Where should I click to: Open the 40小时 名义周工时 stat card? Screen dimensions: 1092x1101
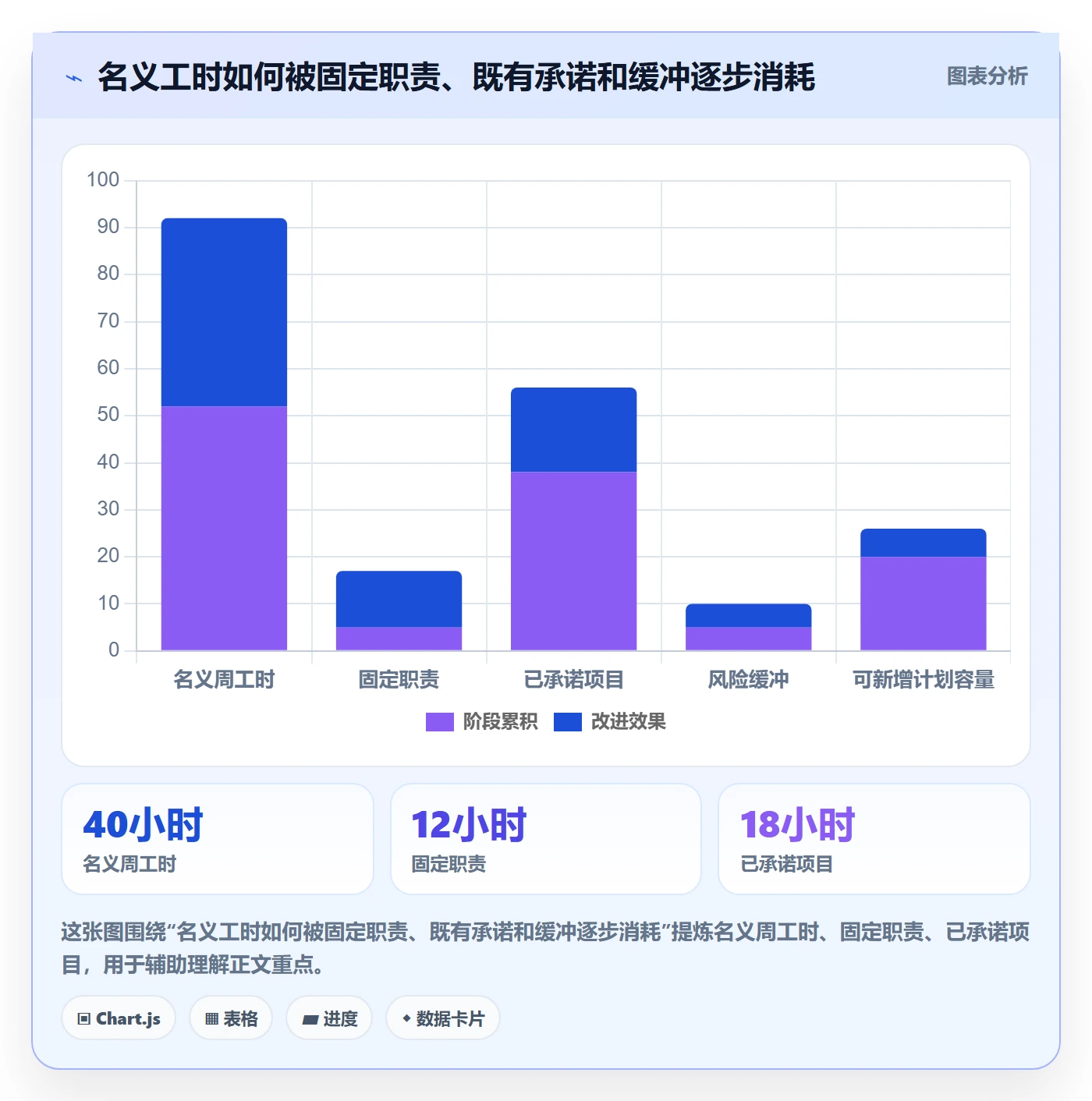218,839
